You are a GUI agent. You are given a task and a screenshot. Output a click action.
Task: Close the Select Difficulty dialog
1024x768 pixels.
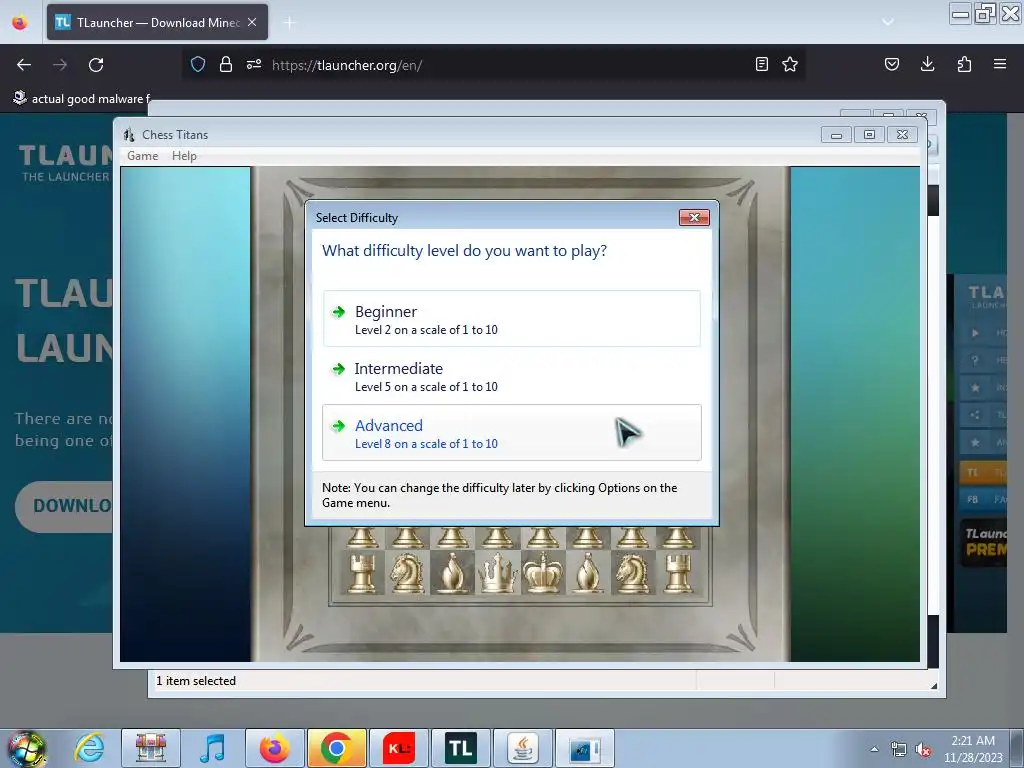pos(694,217)
